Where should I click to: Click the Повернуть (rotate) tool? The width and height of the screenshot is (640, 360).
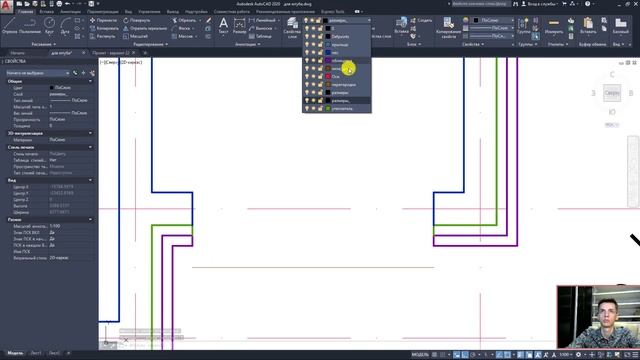tap(137, 20)
